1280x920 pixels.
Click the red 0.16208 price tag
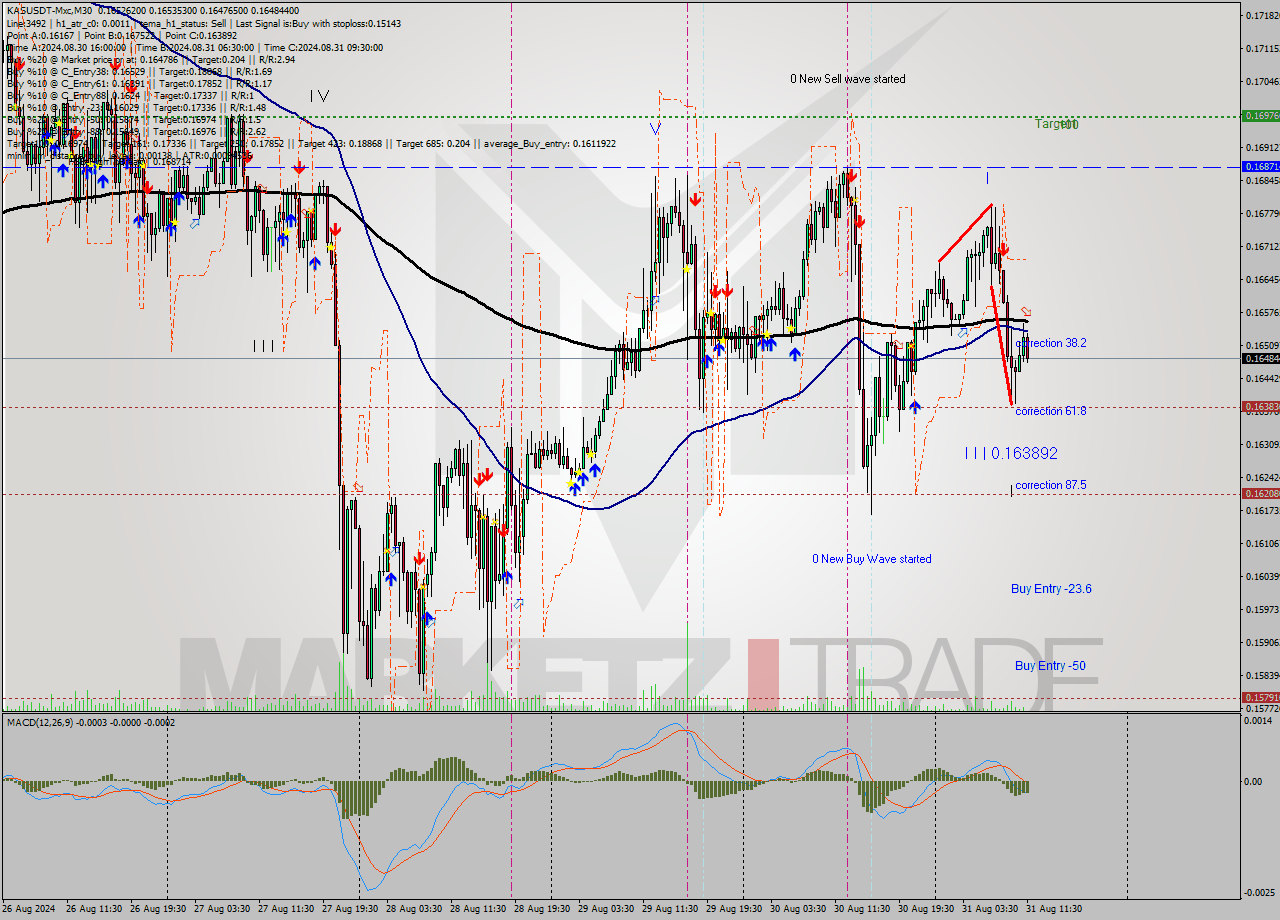[x=1260, y=494]
